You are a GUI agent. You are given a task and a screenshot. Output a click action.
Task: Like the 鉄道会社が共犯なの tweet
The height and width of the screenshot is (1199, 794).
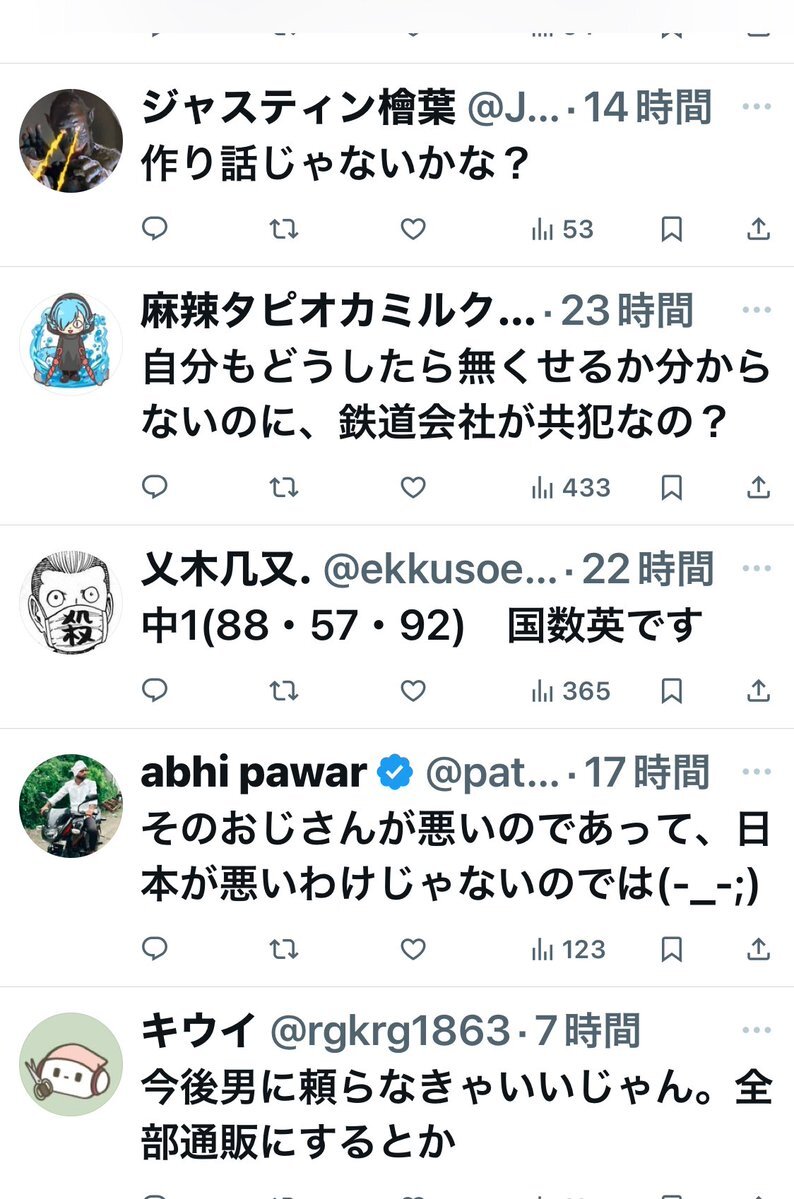pyautogui.click(x=413, y=488)
